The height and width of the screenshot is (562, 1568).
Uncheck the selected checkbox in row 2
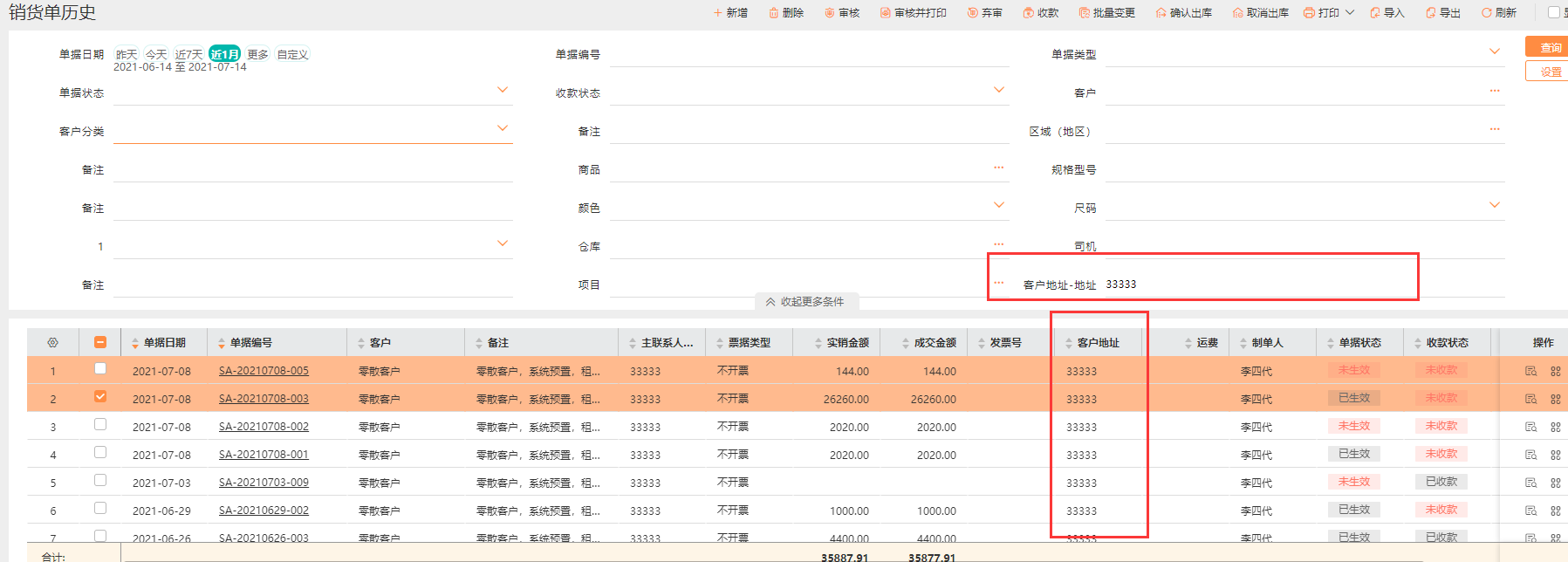tap(100, 397)
